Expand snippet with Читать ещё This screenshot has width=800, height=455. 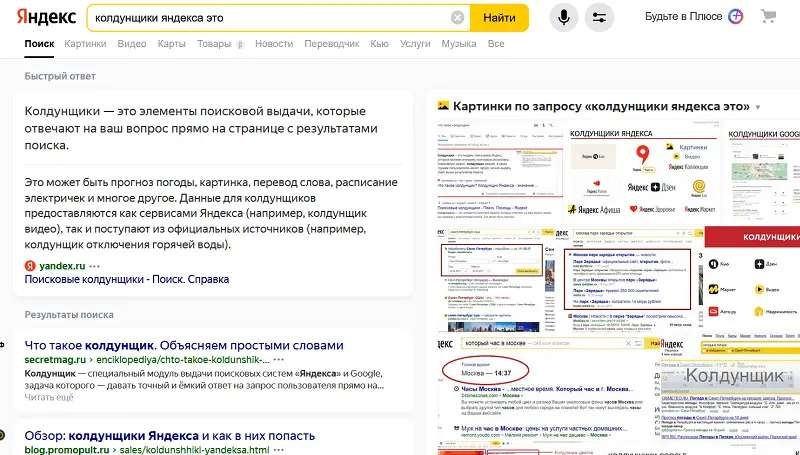click(x=49, y=397)
